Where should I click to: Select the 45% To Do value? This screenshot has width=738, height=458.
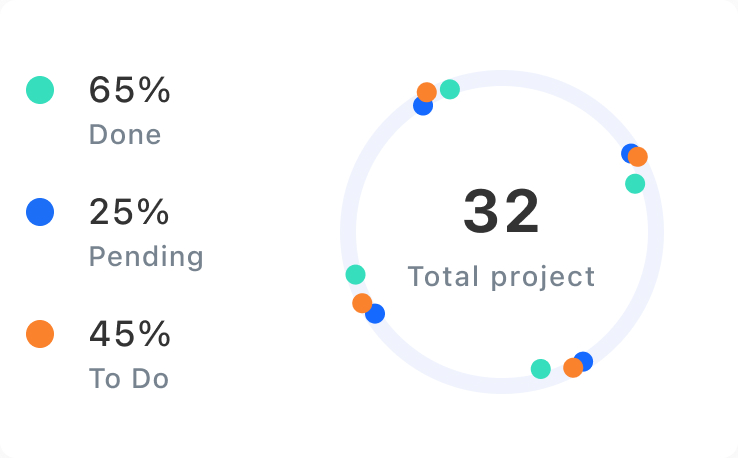pos(130,334)
